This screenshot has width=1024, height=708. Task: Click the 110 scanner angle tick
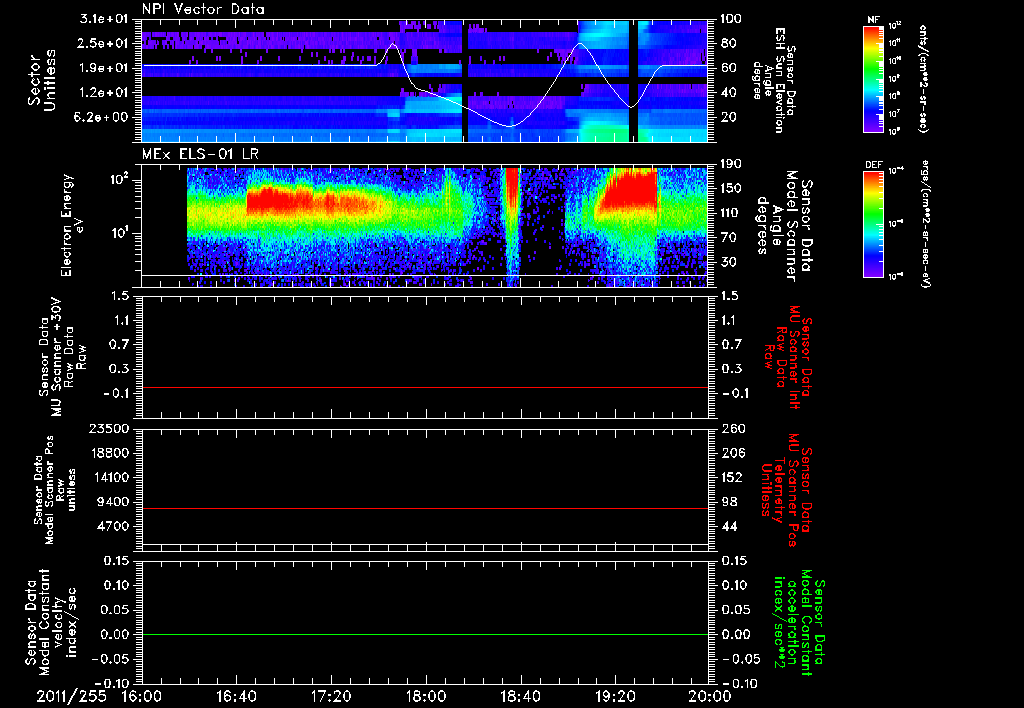[731, 213]
